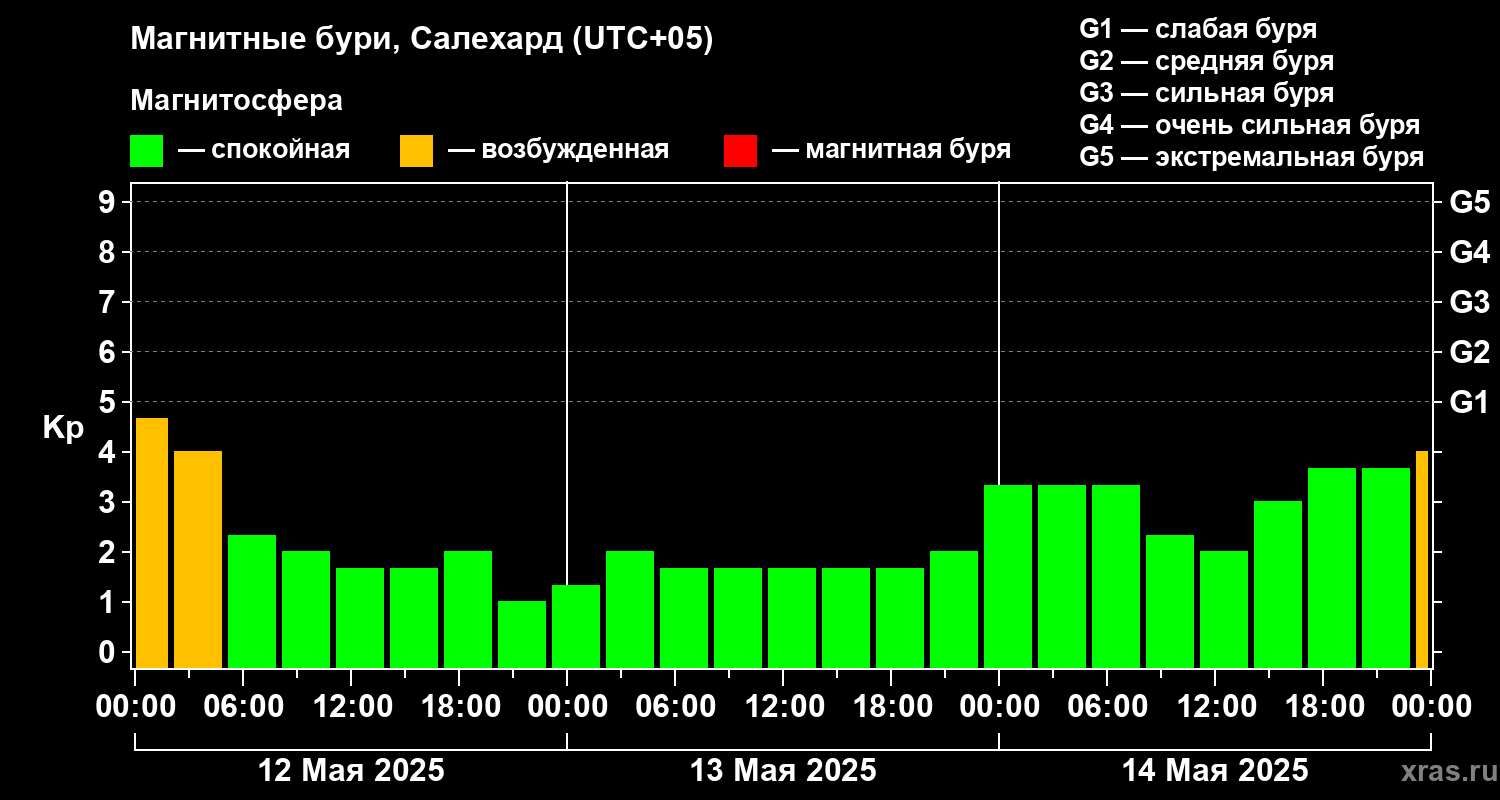Click the "00:00" label starting 12 May

tap(136, 707)
